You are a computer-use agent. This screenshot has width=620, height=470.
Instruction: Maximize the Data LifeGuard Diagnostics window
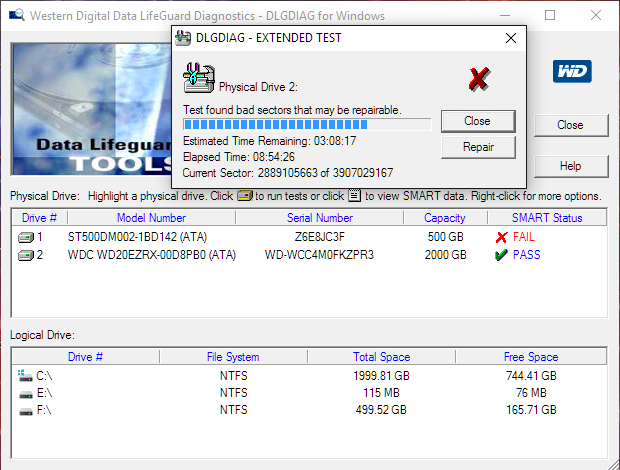pos(550,15)
